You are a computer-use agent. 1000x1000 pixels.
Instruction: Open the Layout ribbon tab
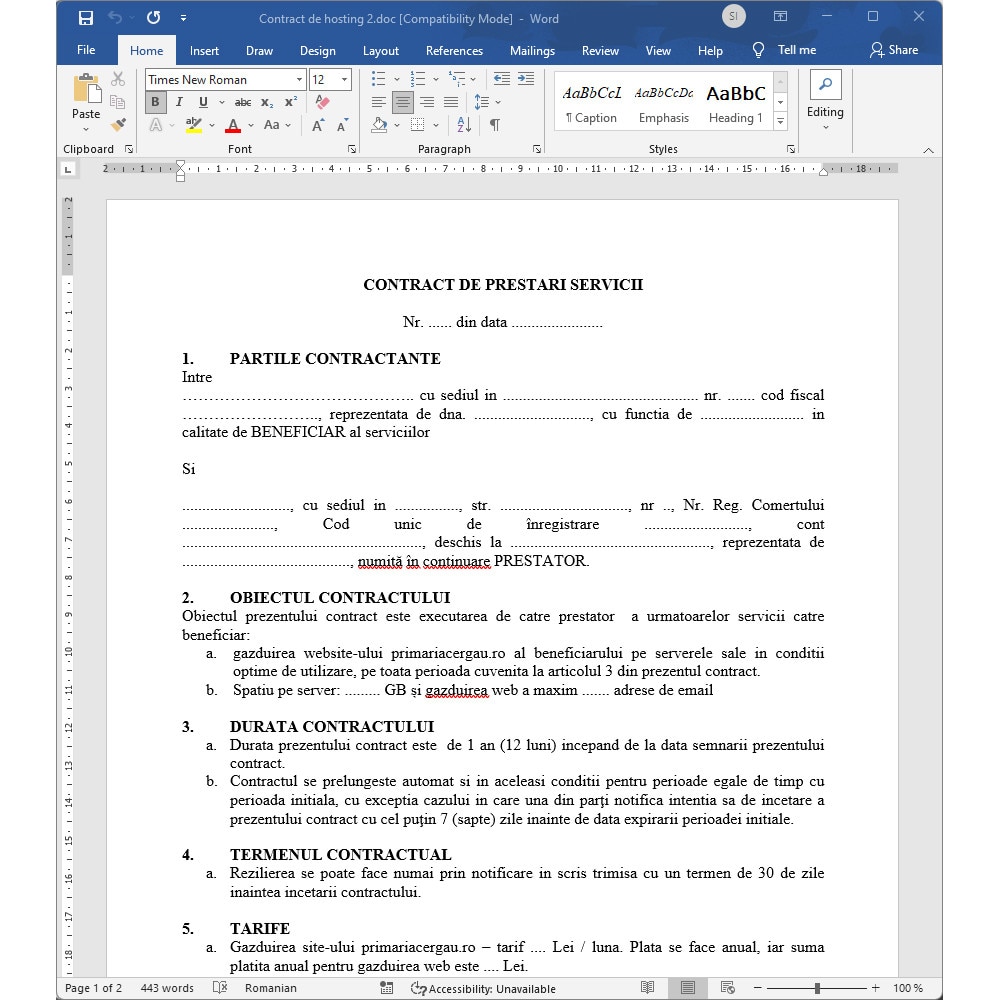[x=380, y=51]
